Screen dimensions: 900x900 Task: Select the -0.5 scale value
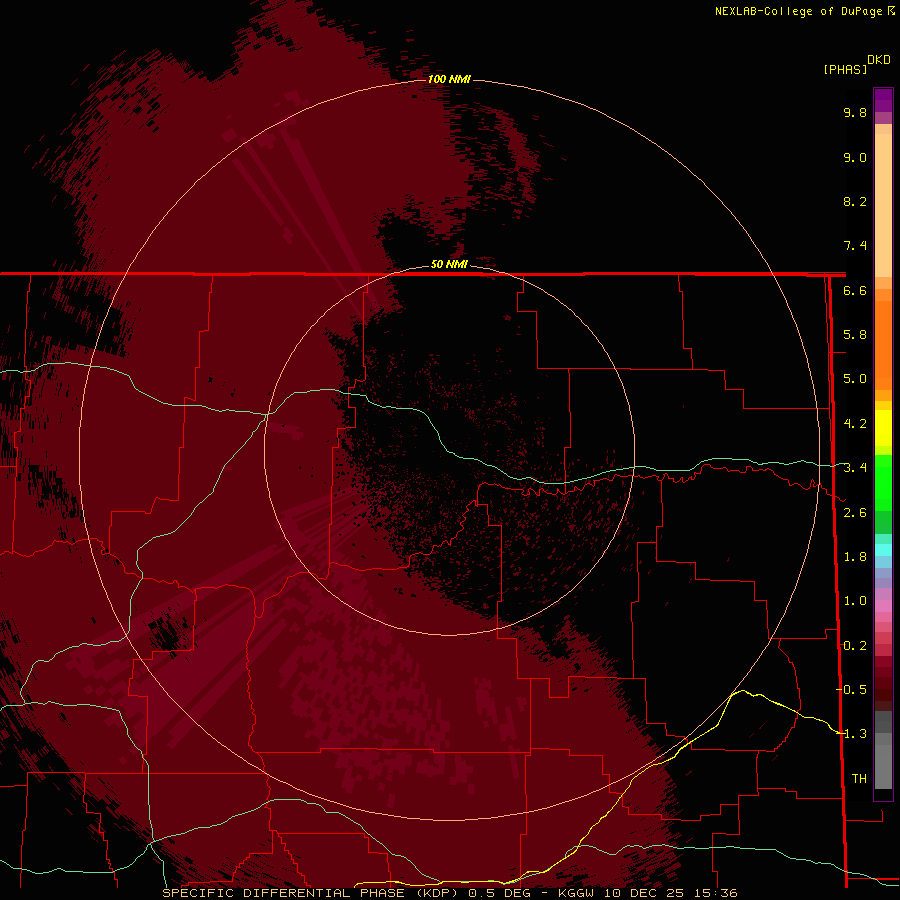coord(851,690)
